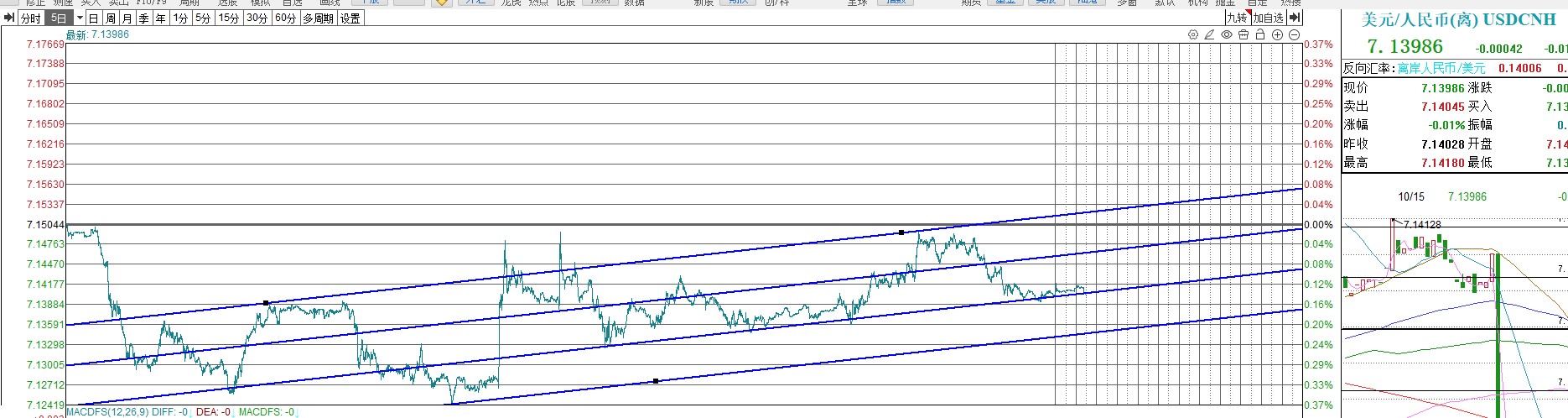1568x418 pixels.
Task: Open the chart settings gear icon
Action: point(1193,34)
